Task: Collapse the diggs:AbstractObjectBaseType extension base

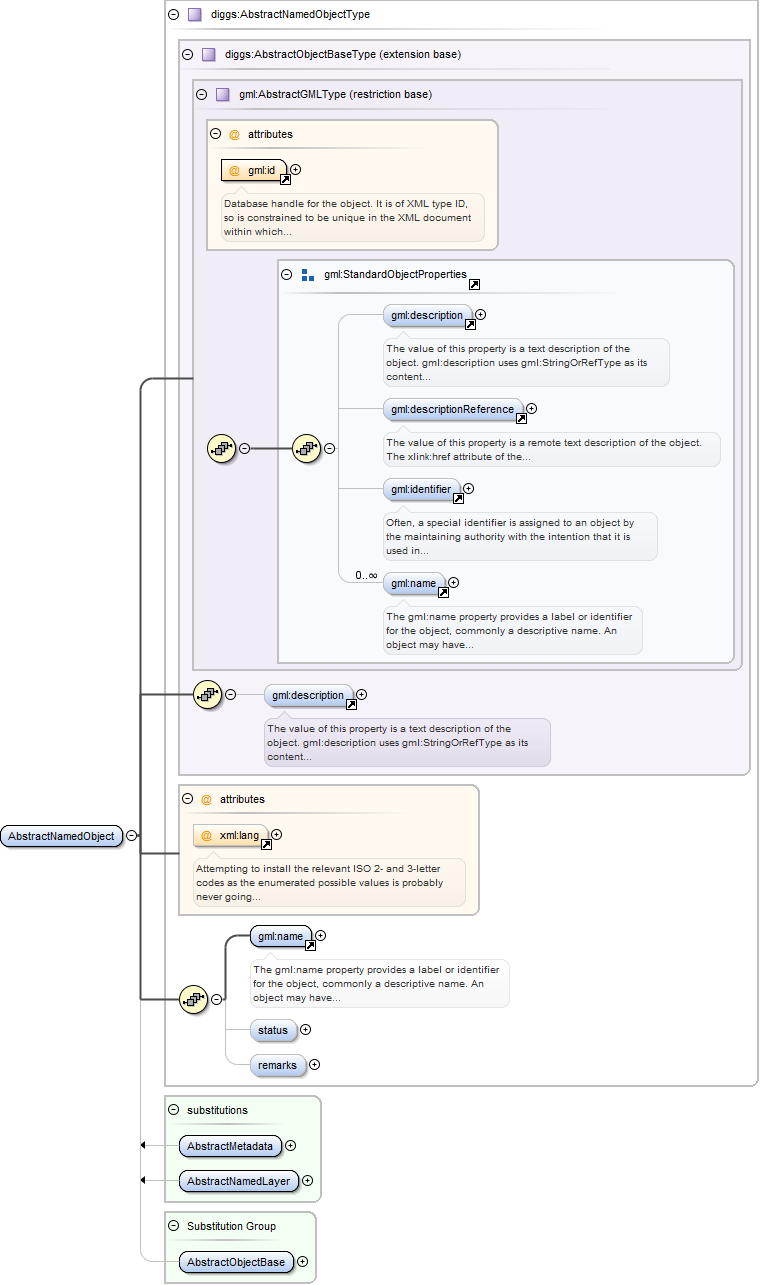Action: coord(188,55)
